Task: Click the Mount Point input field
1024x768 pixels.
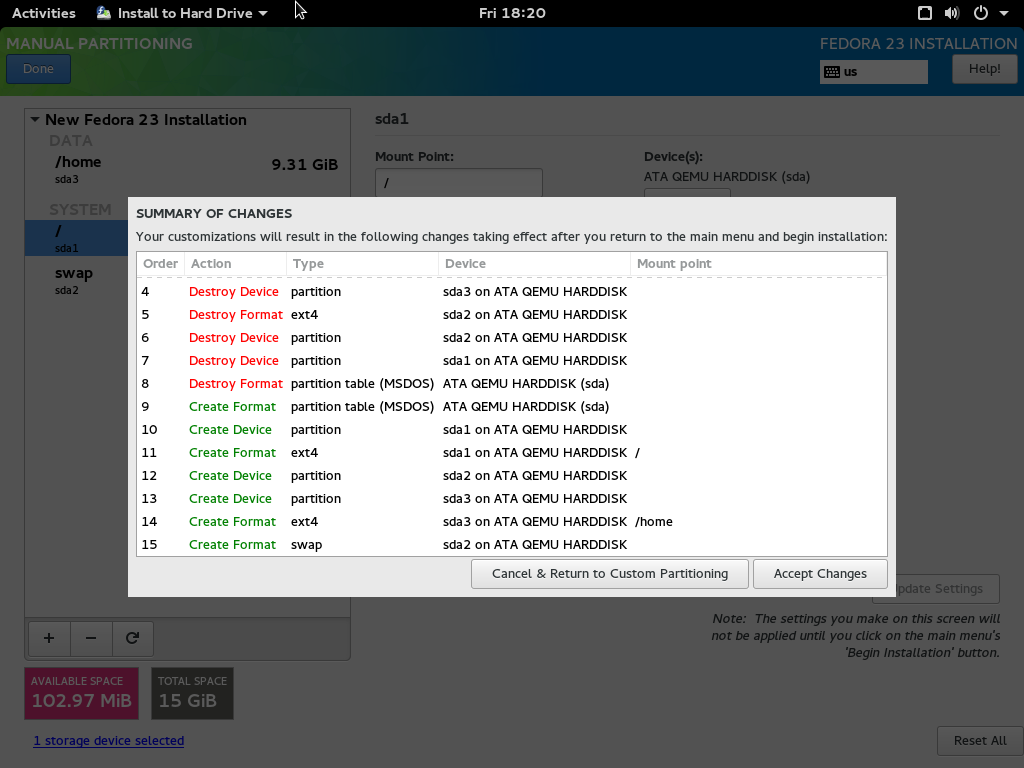Action: [x=458, y=182]
